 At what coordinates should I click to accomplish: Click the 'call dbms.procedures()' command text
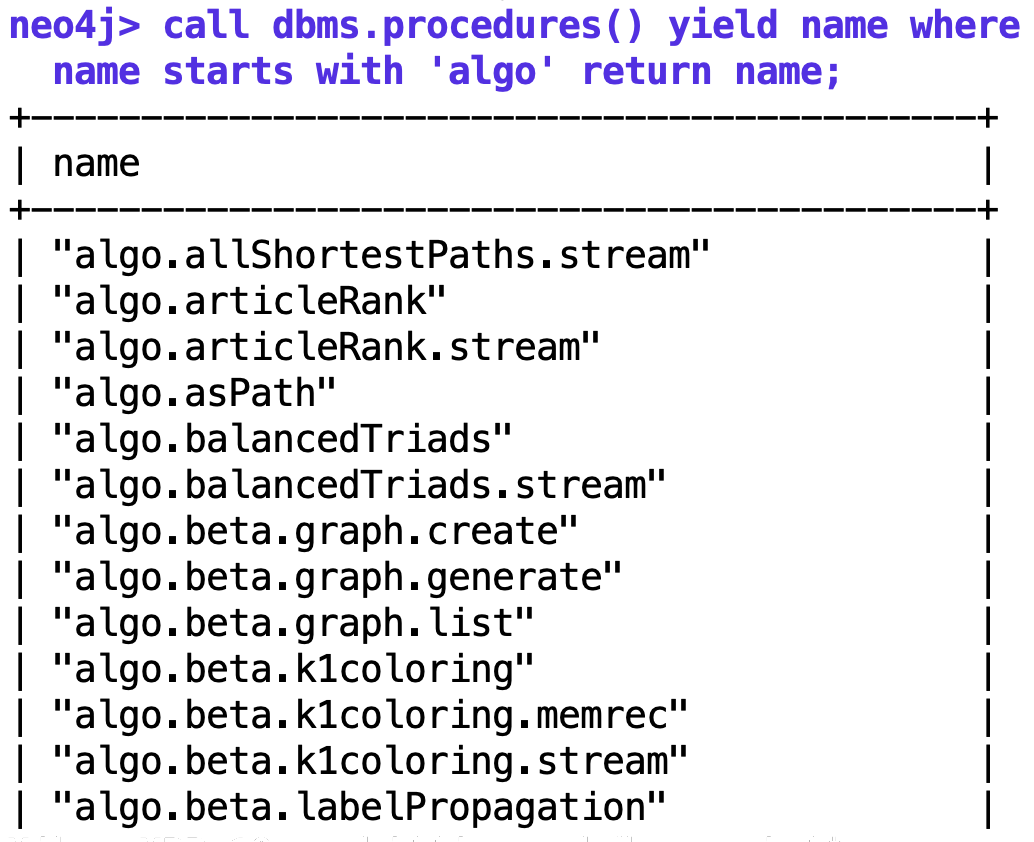(x=403, y=26)
